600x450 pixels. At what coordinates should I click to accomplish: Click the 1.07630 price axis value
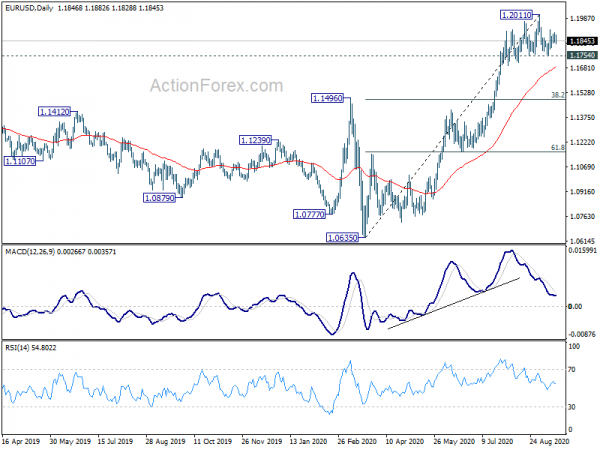(582, 217)
